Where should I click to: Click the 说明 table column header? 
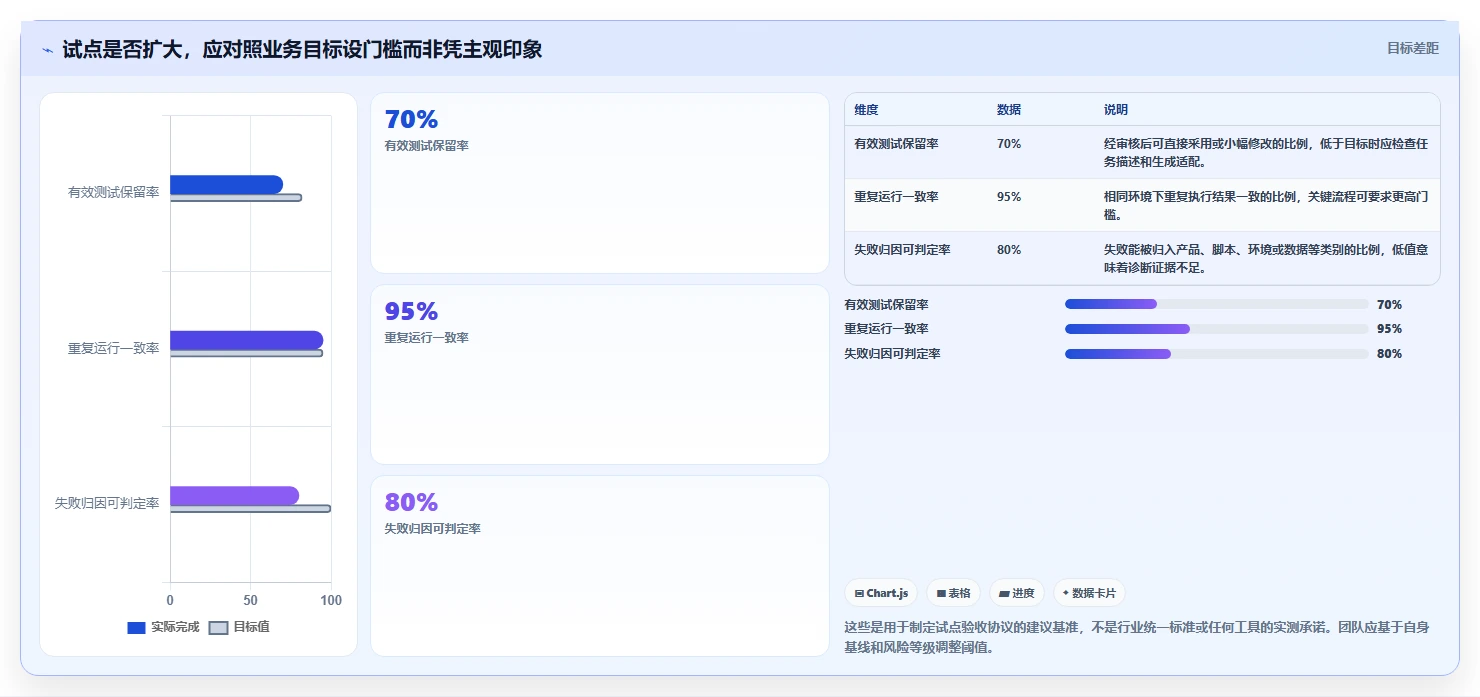[x=1116, y=110]
